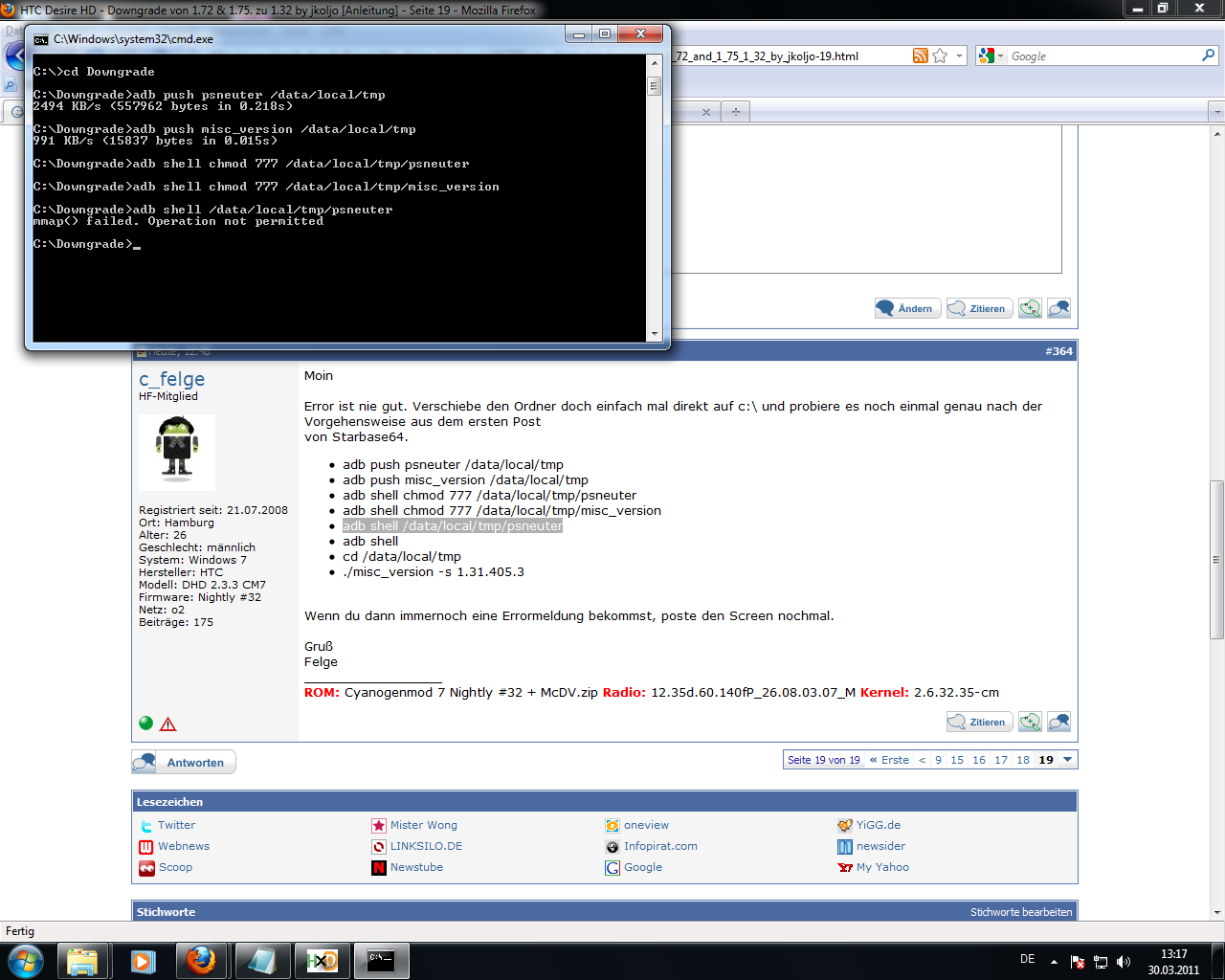Viewport: 1225px width, 980px height.
Task: Switch to cmd.exe in the taskbar
Action: [x=381, y=960]
